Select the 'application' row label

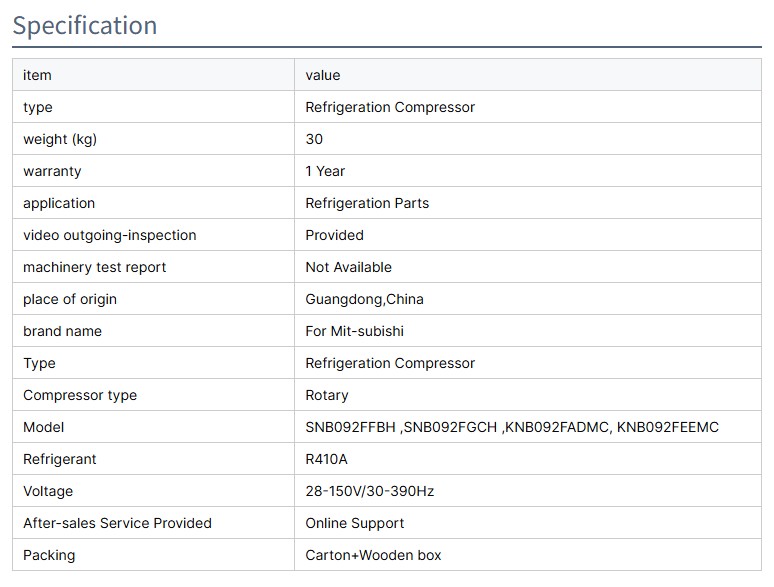59,203
